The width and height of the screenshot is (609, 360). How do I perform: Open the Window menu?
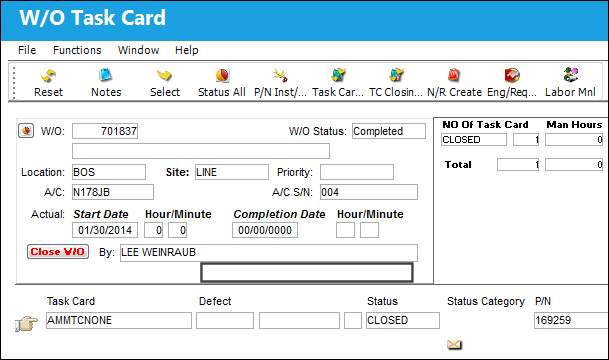138,50
